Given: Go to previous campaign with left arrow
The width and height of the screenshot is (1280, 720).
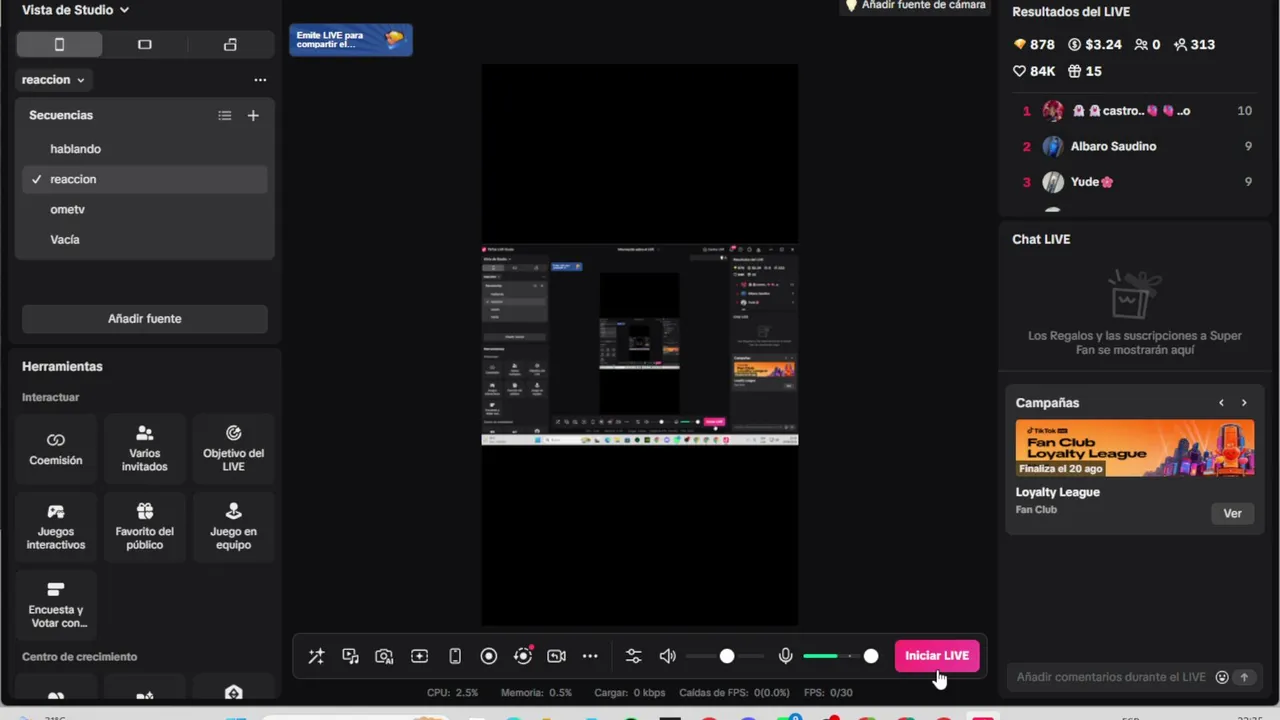Looking at the screenshot, I should coord(1221,403).
